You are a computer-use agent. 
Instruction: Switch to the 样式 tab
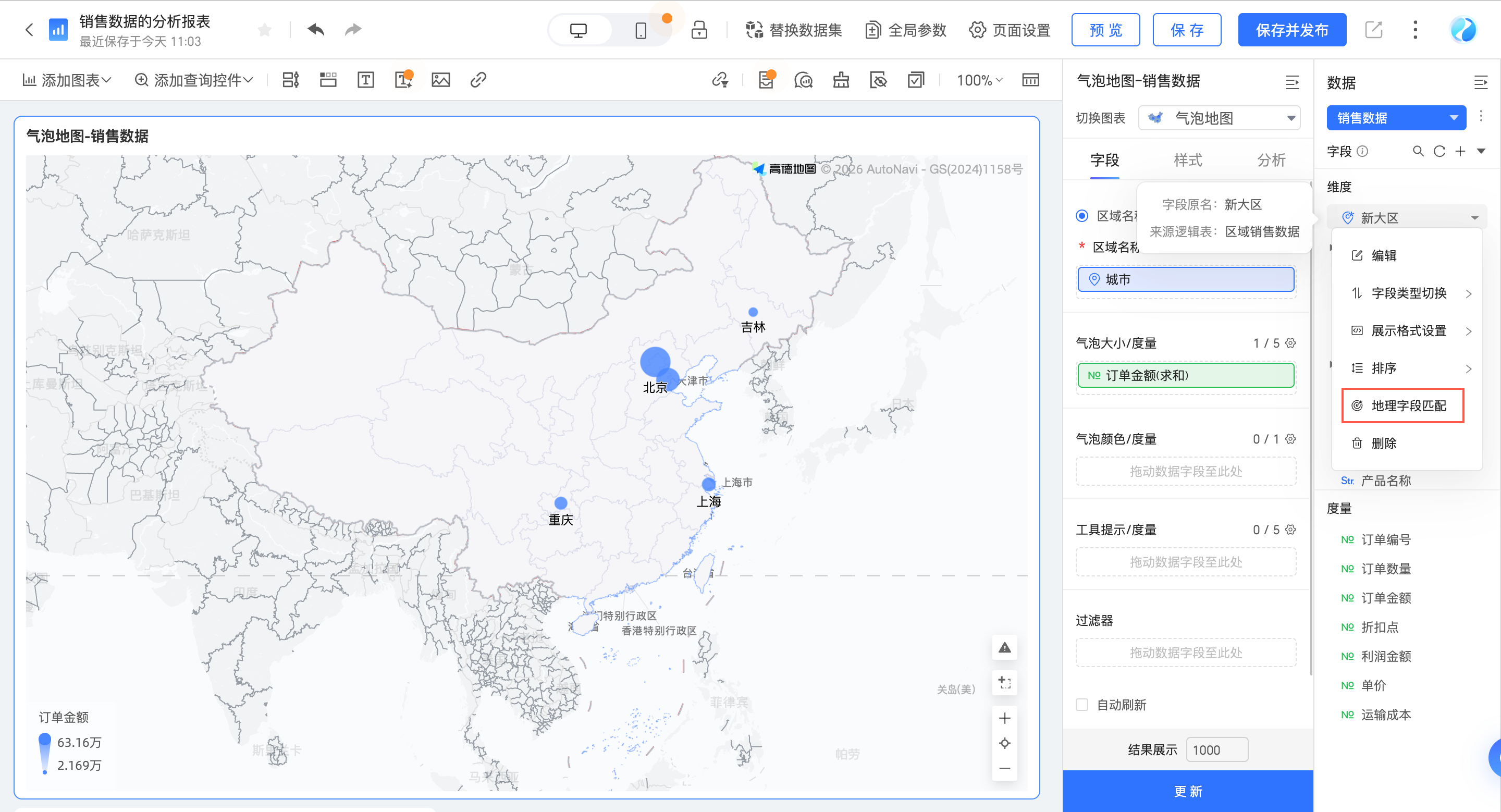tap(1187, 160)
